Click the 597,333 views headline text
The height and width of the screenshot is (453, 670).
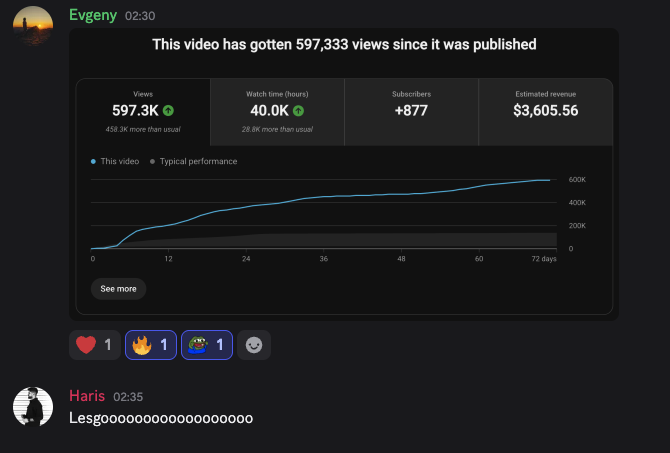click(344, 44)
